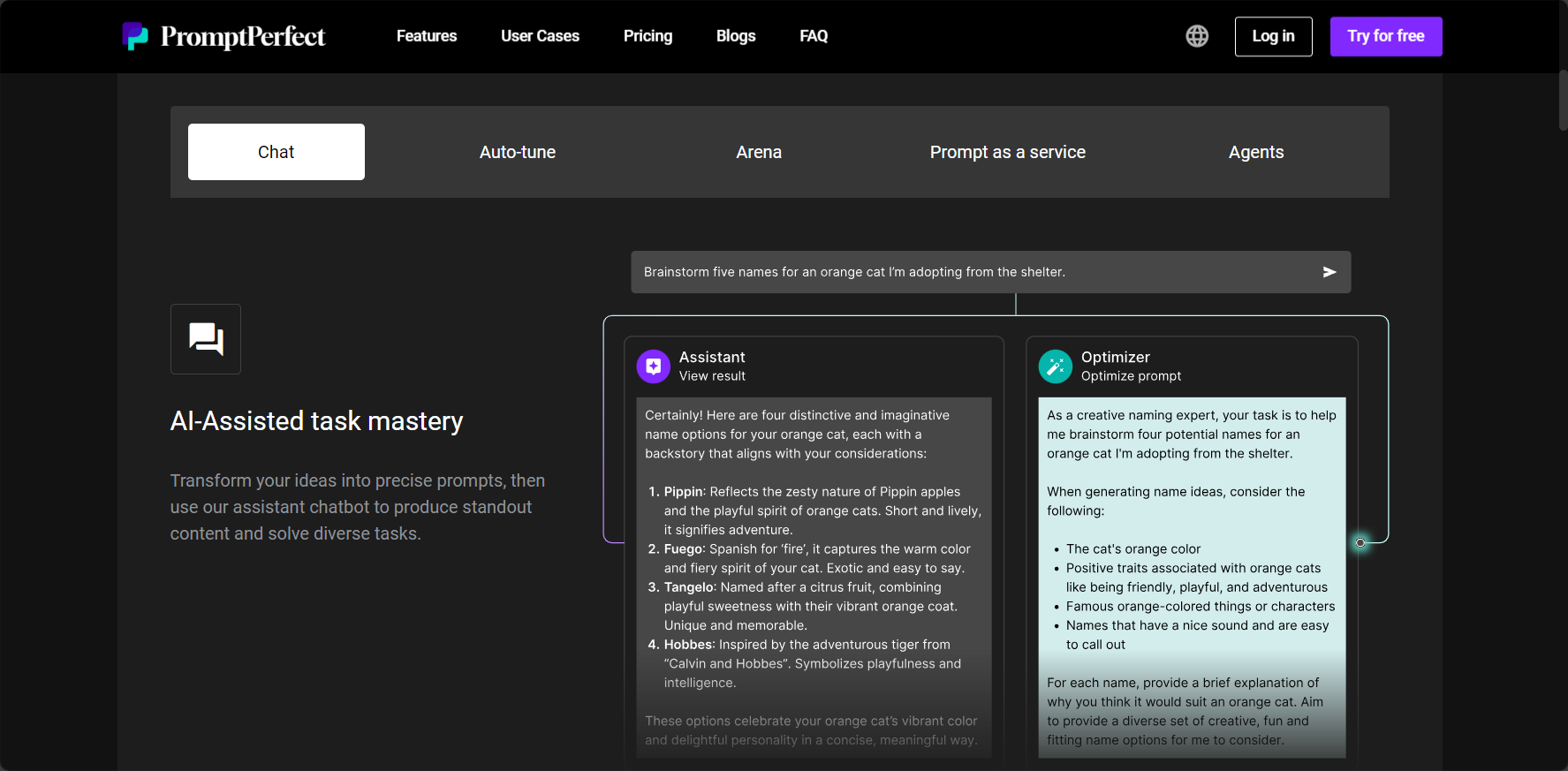Image resolution: width=1568 pixels, height=771 pixels.
Task: Go to the Pricing page
Action: pyautogui.click(x=648, y=36)
